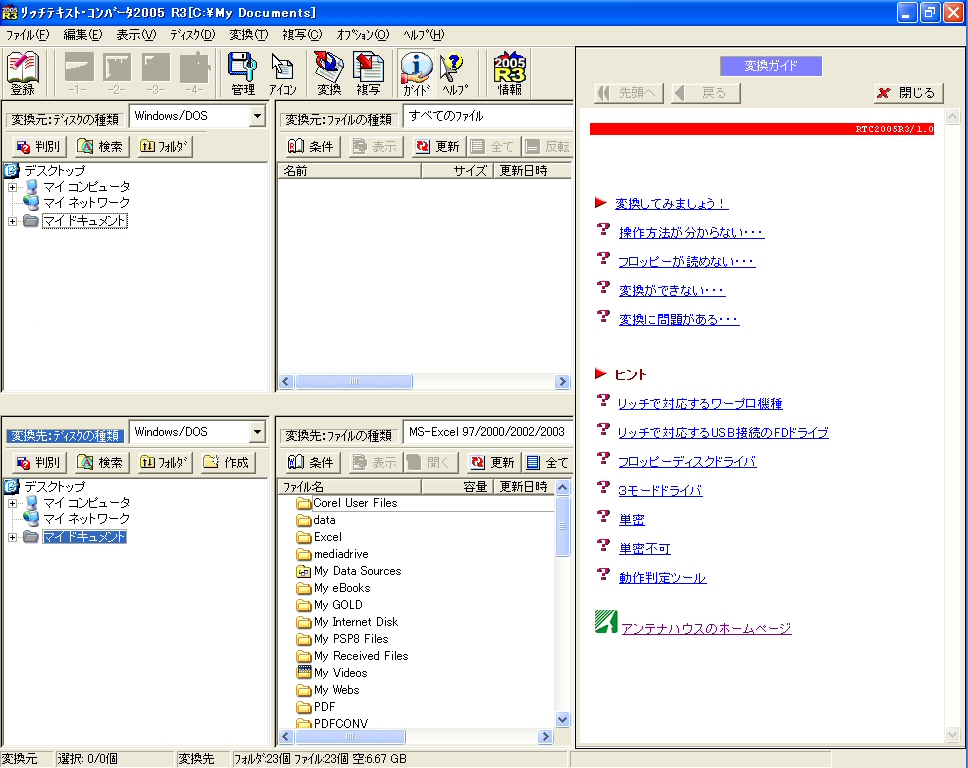The height and width of the screenshot is (768, 968).
Task: Open the フロッピーディスクドライバ link
Action: 687,461
